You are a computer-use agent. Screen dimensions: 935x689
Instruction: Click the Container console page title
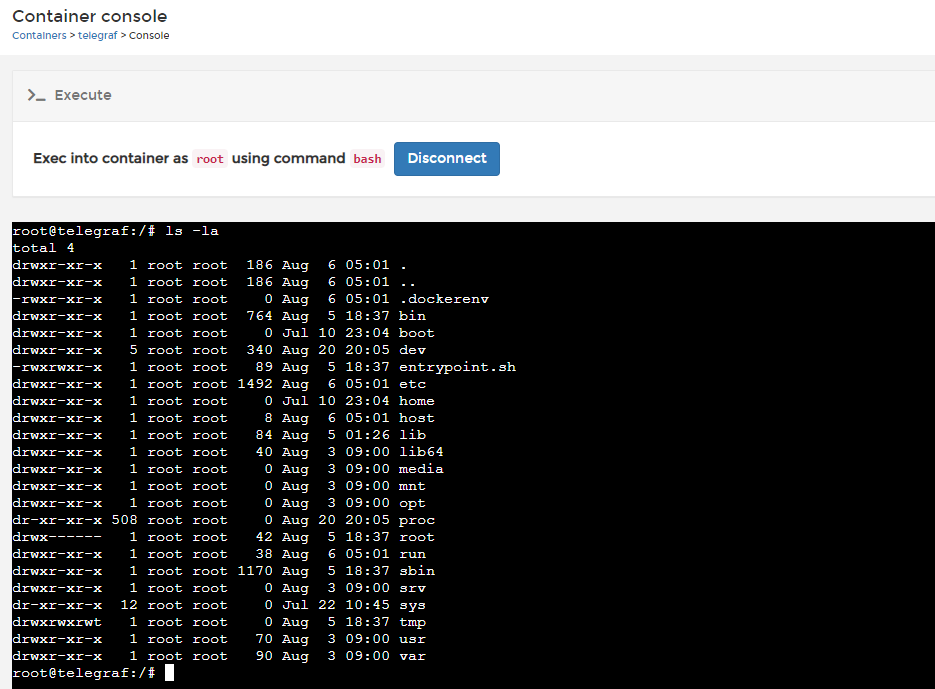(x=89, y=16)
